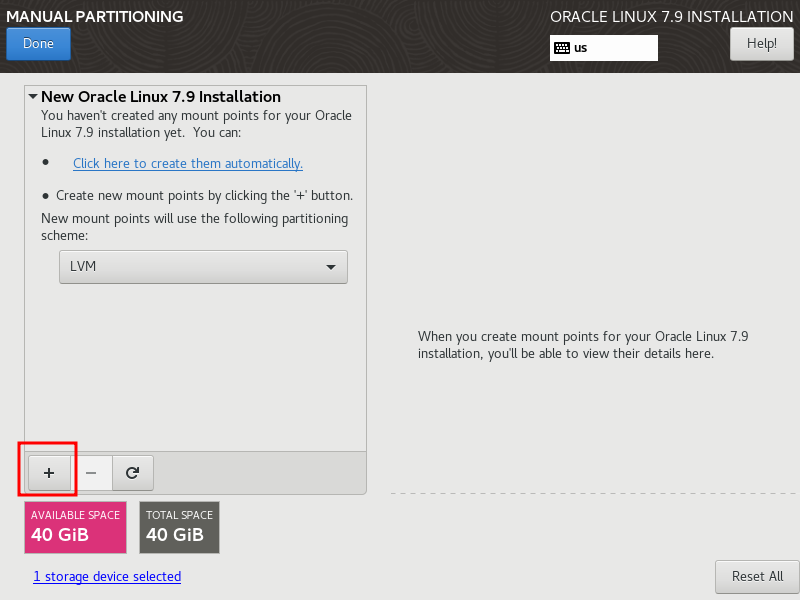Click the minus remove mount point button
The height and width of the screenshot is (600, 800).
[91, 473]
